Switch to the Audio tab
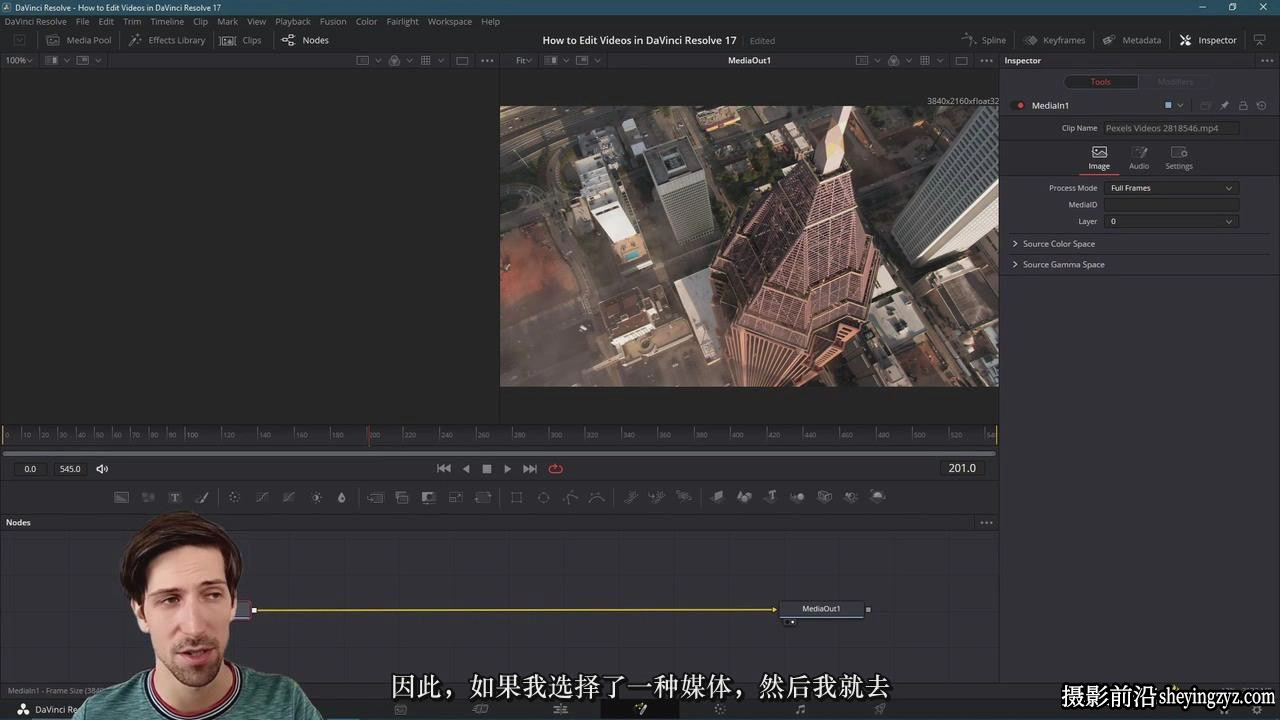 [1139, 158]
